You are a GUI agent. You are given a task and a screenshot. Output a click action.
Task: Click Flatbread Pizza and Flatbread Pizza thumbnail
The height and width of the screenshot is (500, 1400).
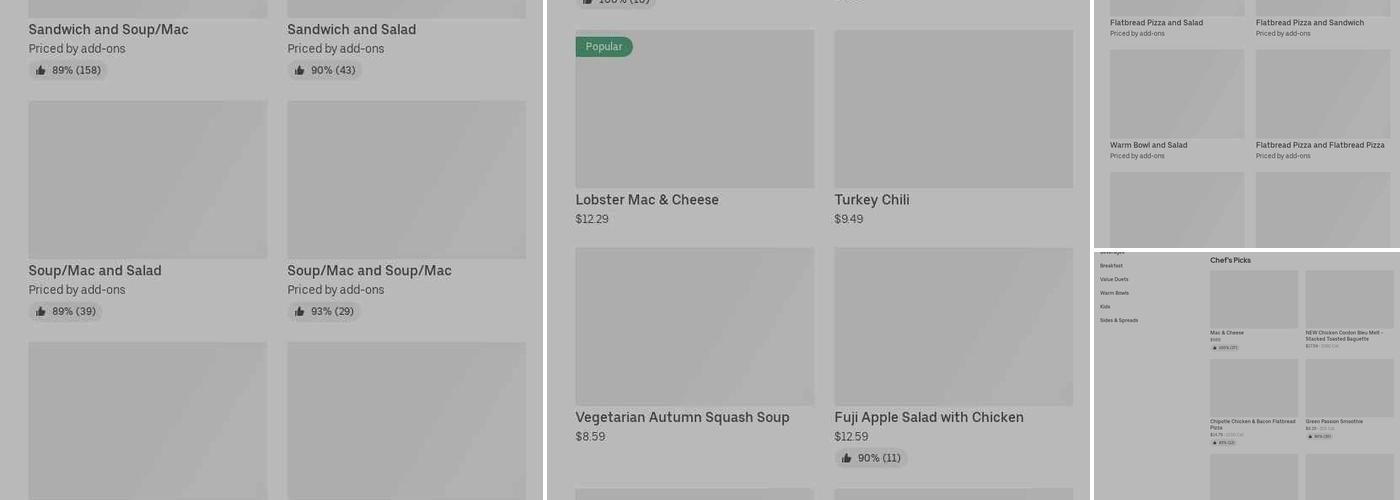pos(1322,94)
